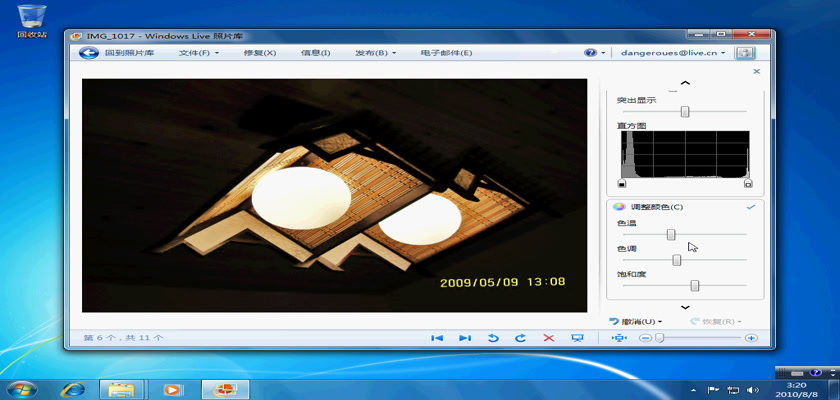Rotate the photo counterclockwise
The height and width of the screenshot is (400, 840).
pos(493,338)
